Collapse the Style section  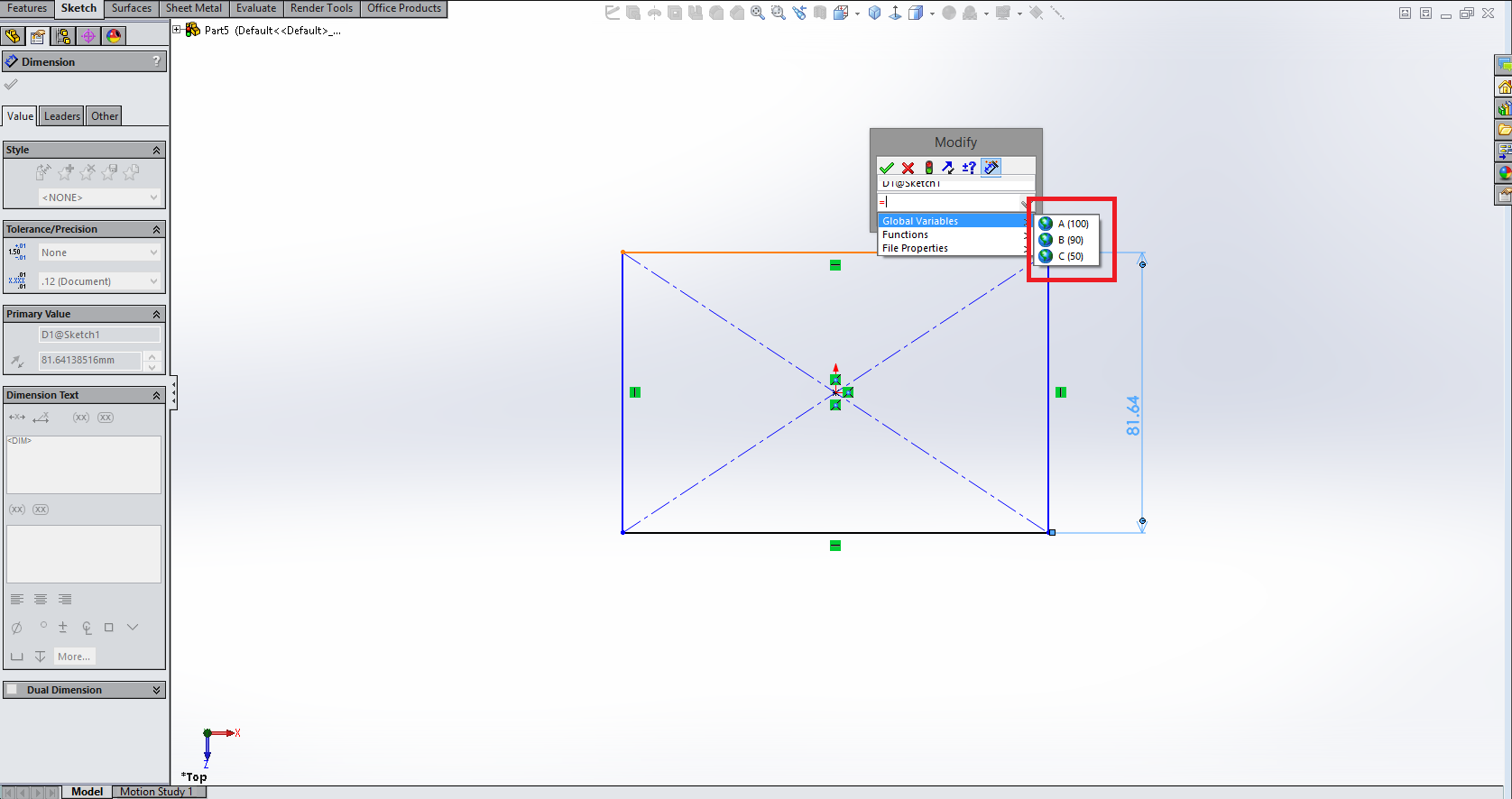157,150
